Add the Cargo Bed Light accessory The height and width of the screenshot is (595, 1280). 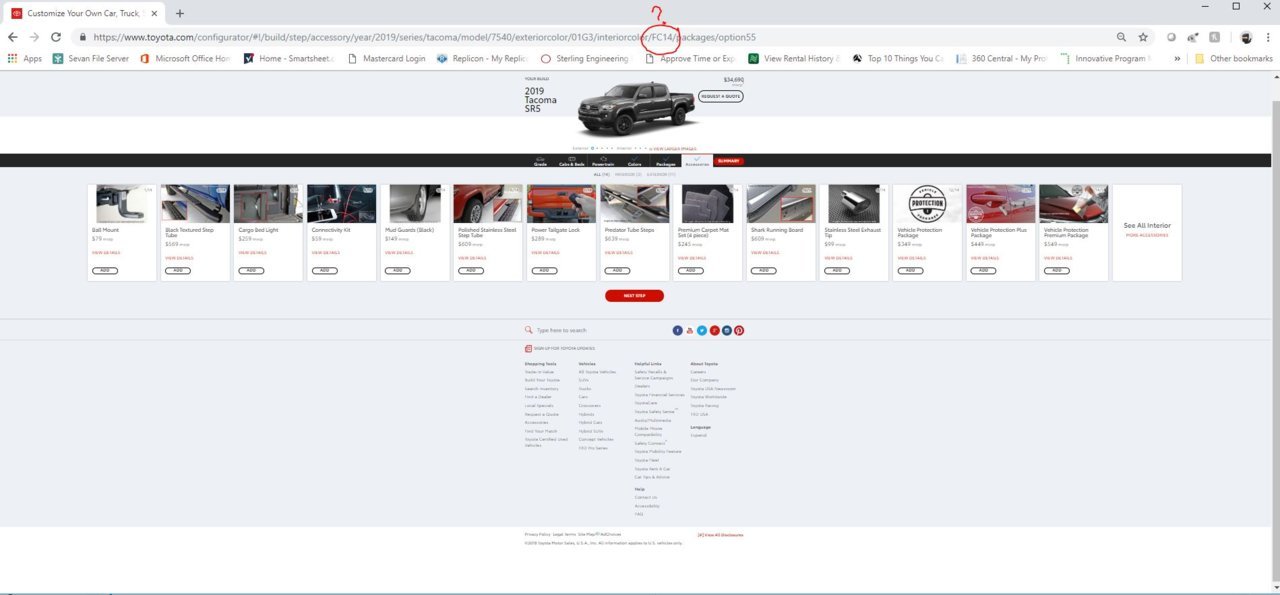251,270
